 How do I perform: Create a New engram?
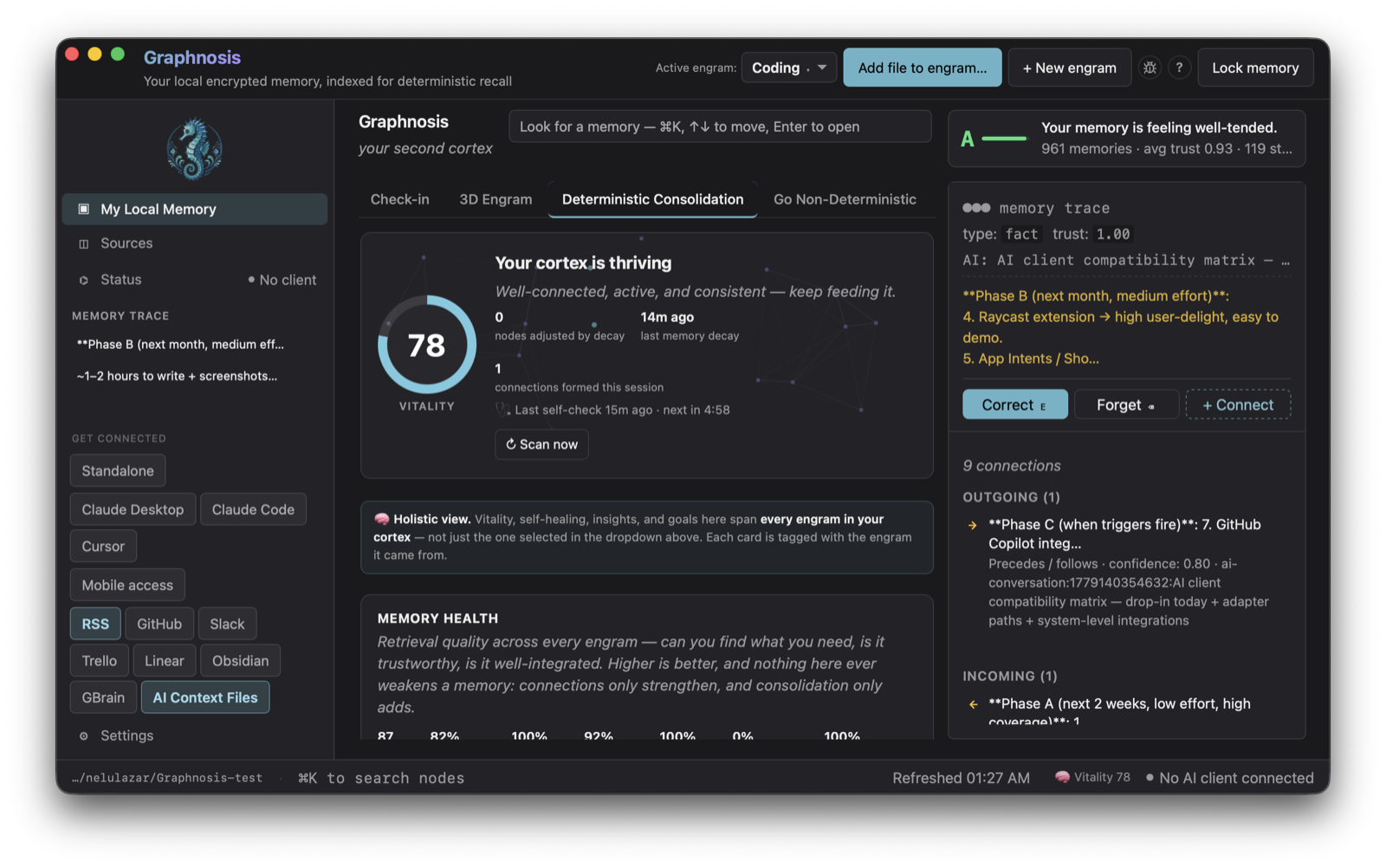pos(1070,68)
